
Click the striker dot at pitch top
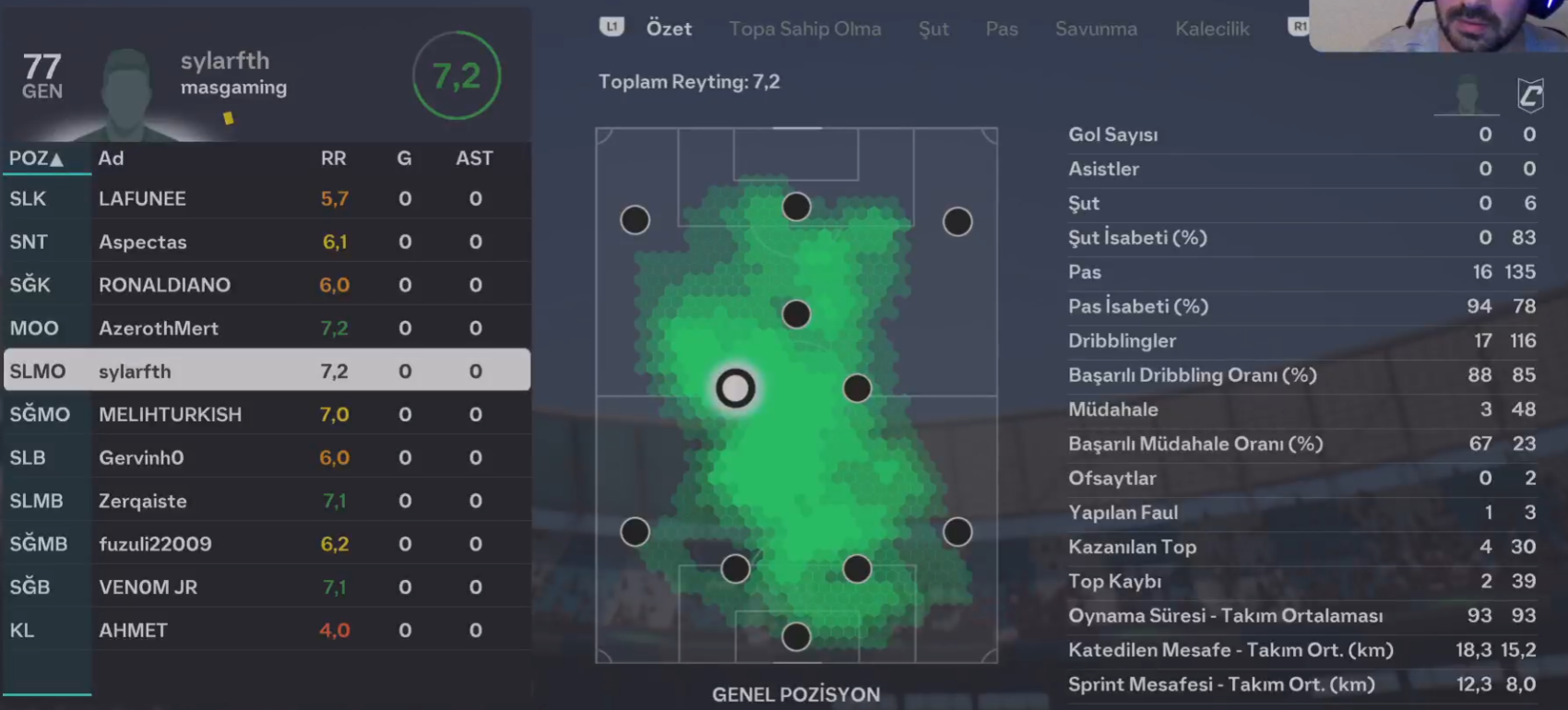(796, 207)
